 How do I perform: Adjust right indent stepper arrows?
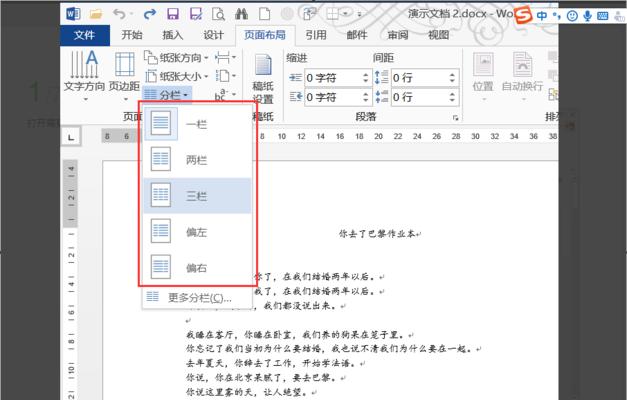click(365, 97)
